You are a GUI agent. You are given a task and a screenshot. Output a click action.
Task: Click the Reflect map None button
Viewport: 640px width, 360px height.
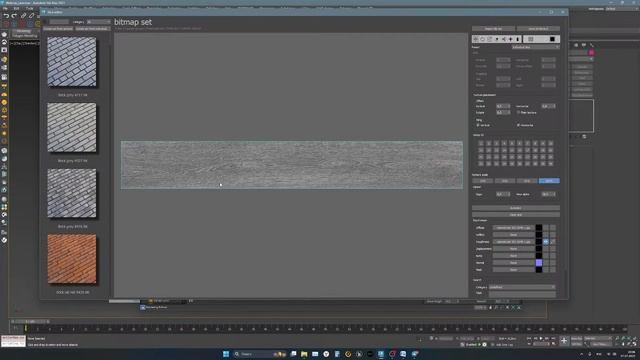pos(513,235)
